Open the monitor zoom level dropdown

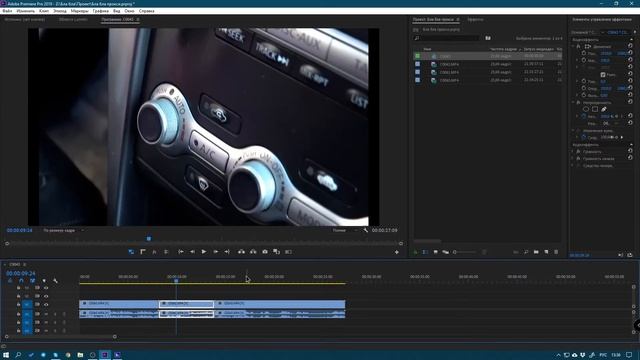coord(64,230)
